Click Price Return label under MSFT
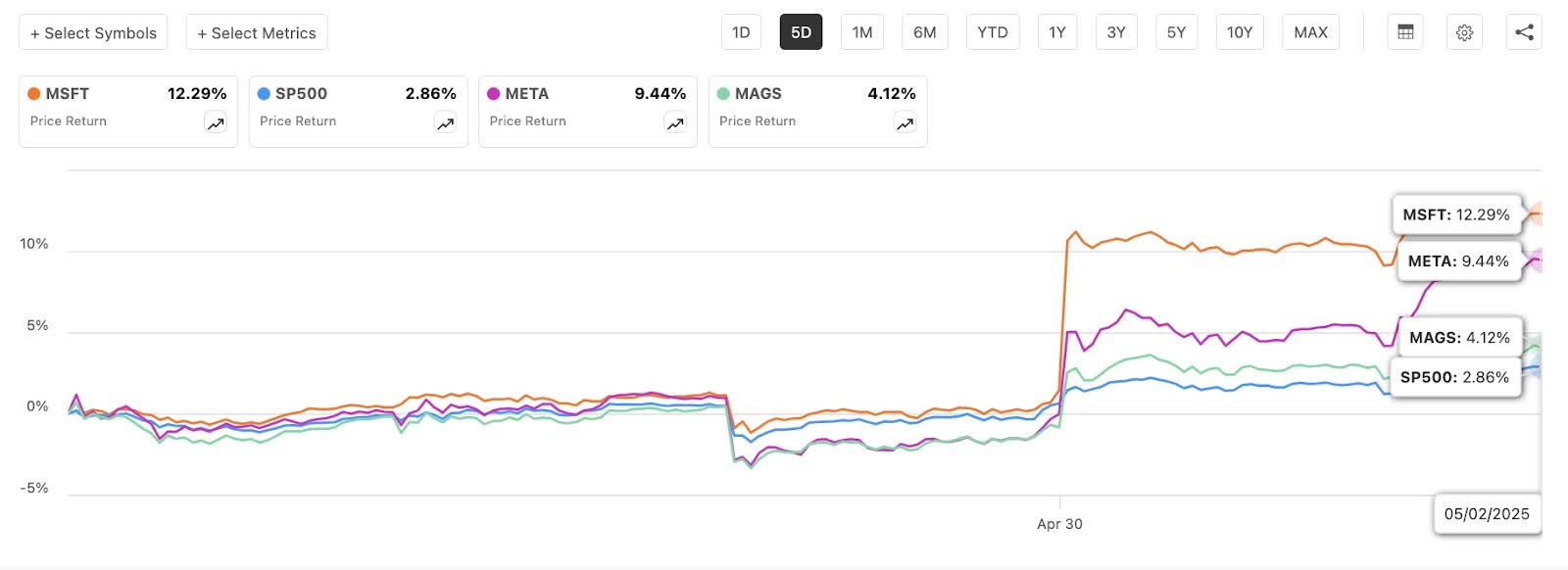1568x570 pixels. (69, 121)
